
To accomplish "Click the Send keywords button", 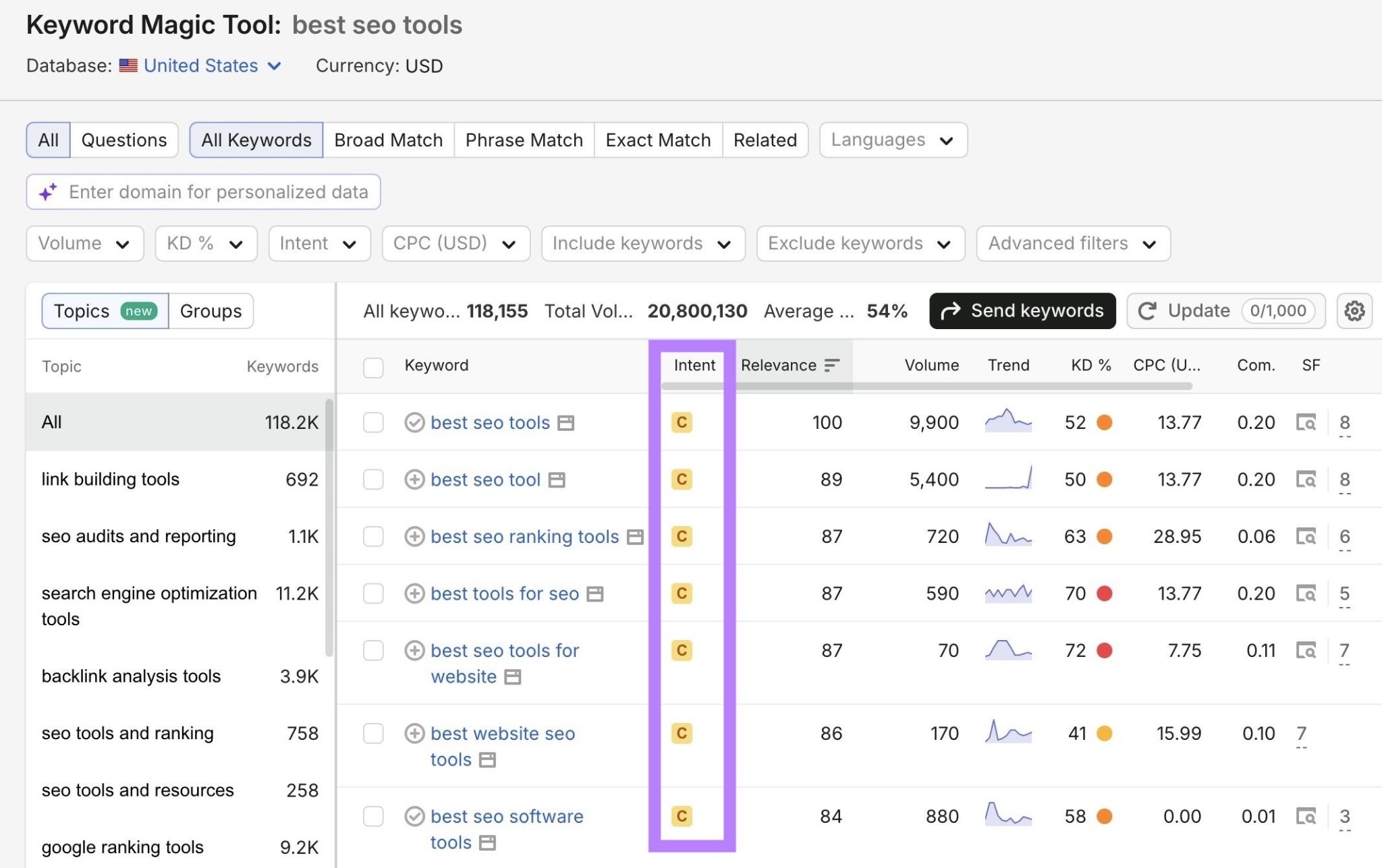I will [x=1022, y=311].
